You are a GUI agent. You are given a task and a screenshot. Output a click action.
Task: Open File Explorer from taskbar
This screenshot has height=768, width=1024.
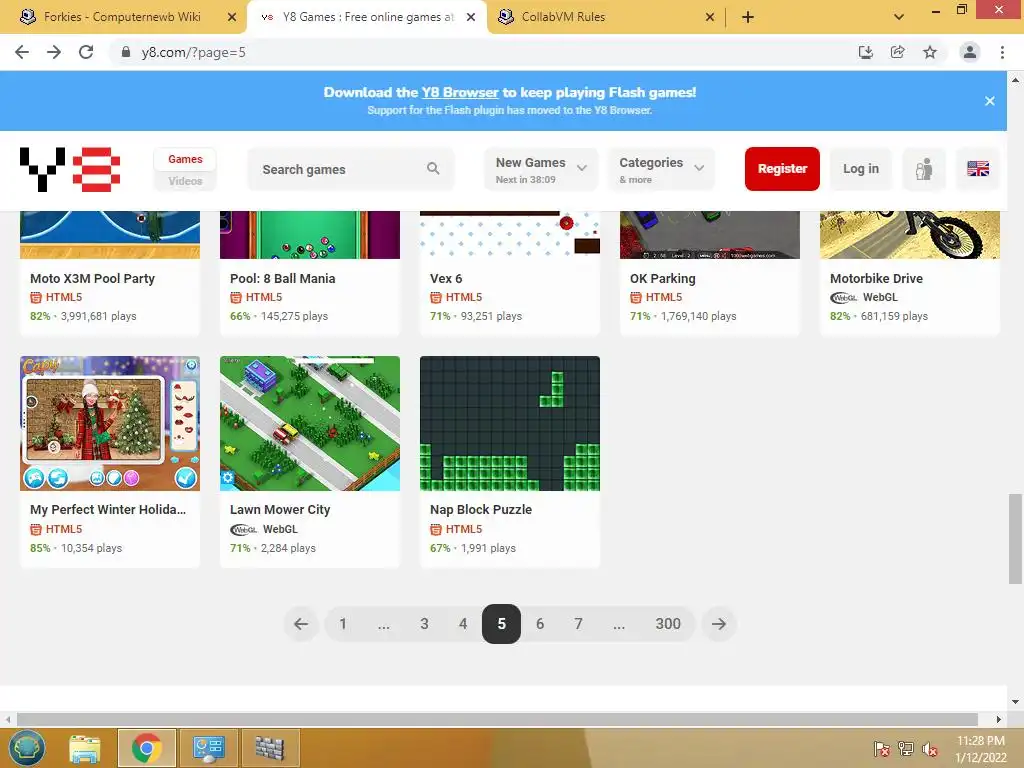click(85, 748)
